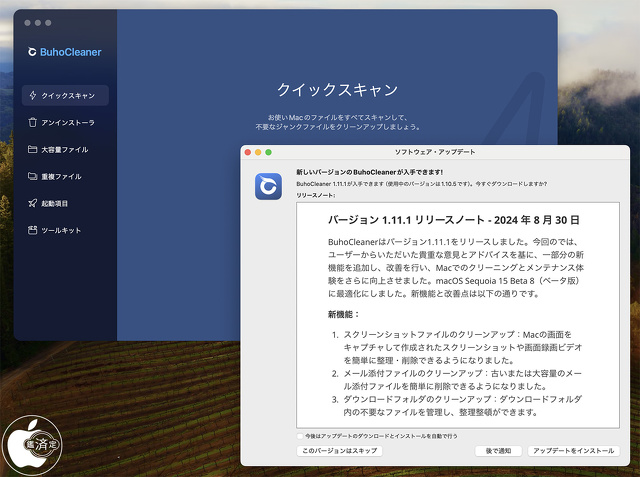This screenshot has height=477, width=640.
Task: Click the release notes heading バージョン 1.11.1
Action: click(453, 220)
